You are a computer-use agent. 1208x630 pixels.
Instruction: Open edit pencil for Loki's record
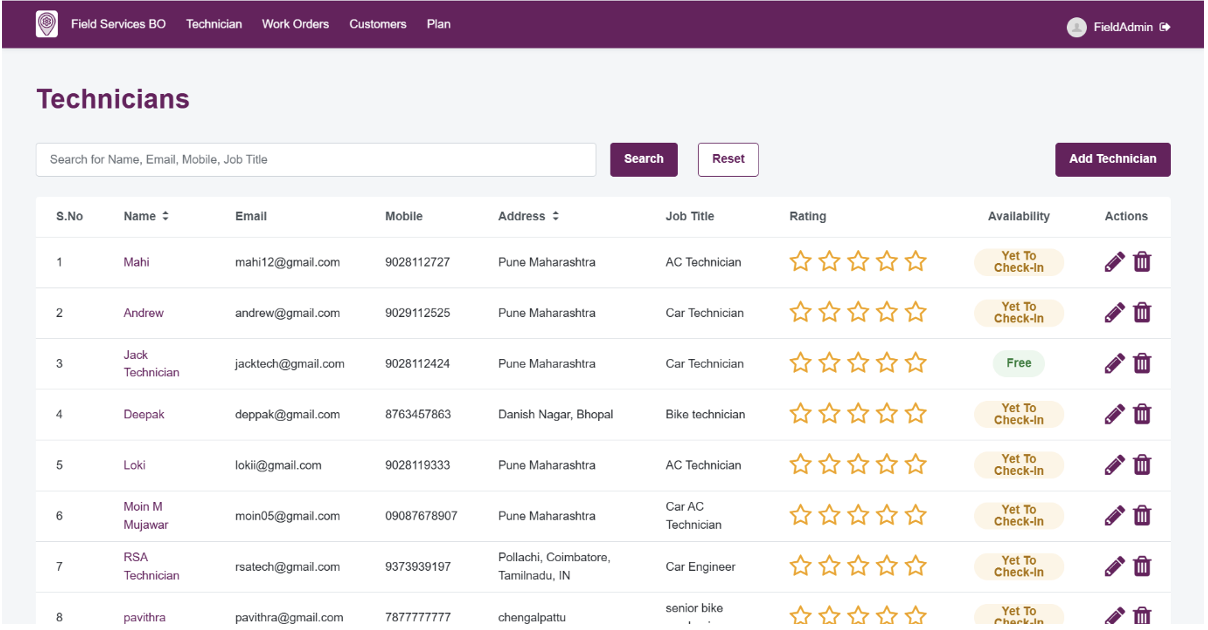[1114, 465]
